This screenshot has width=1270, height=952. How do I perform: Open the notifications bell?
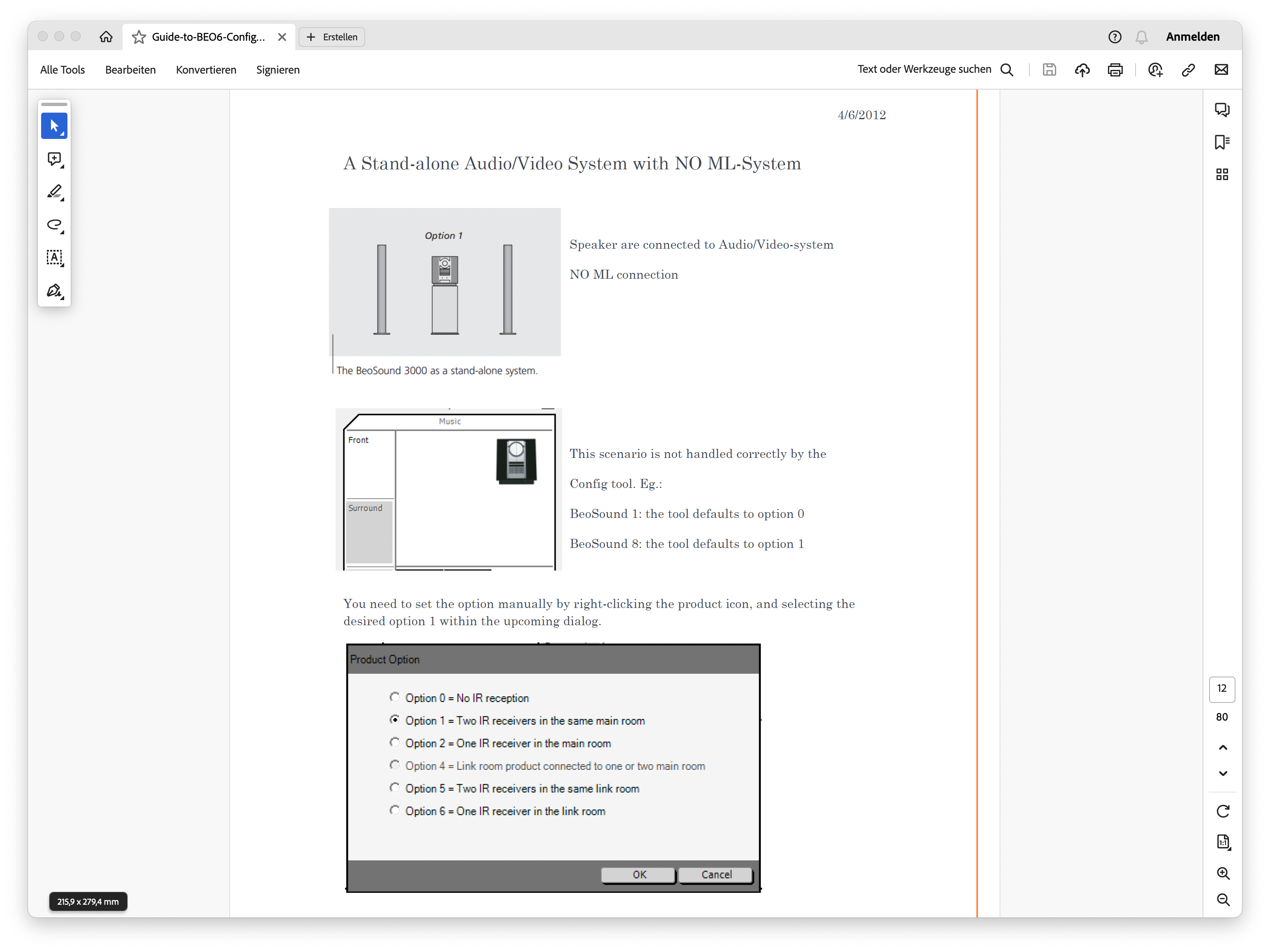coord(1141,37)
